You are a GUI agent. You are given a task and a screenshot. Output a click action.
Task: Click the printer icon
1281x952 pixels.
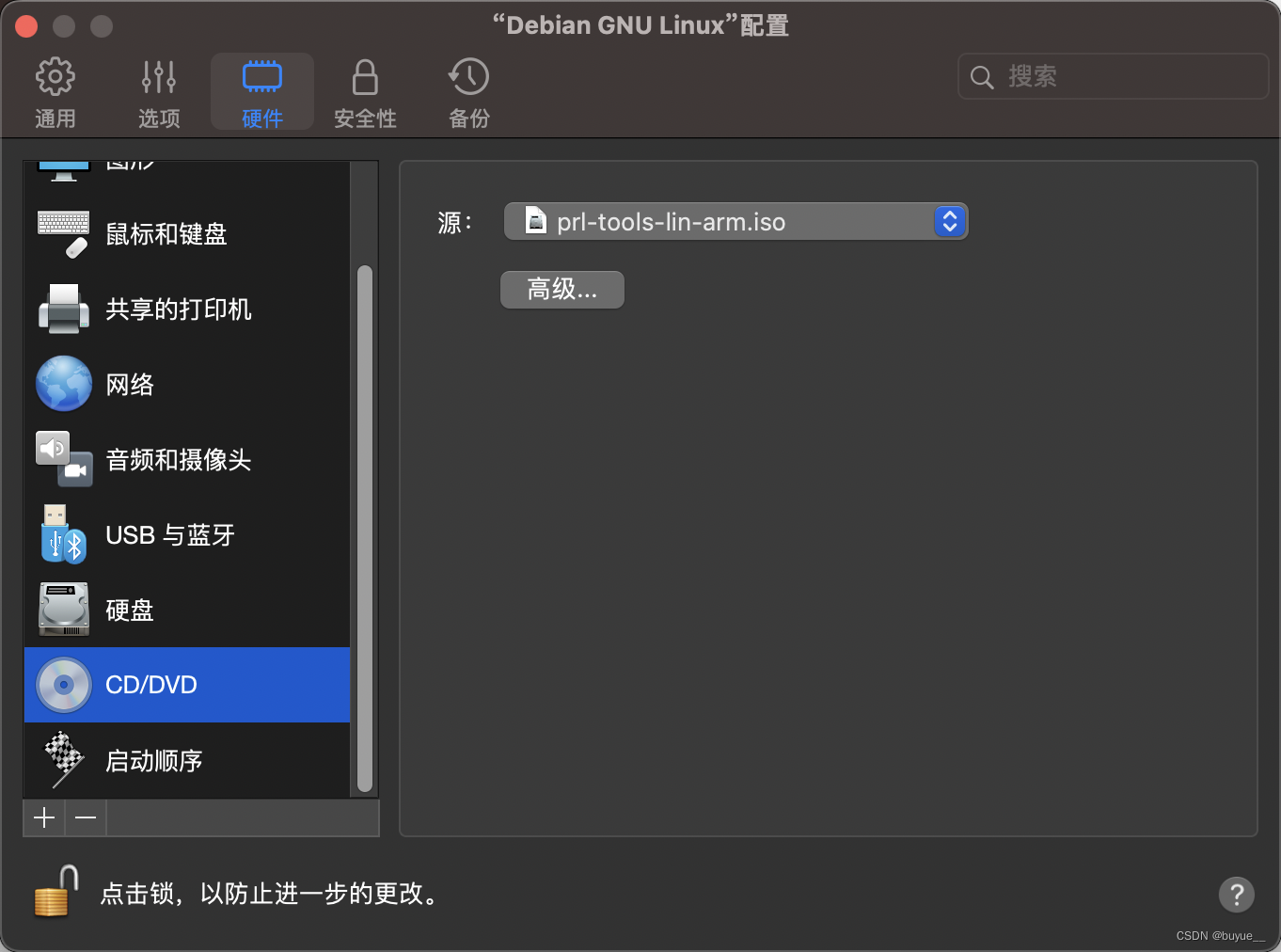pos(64,309)
